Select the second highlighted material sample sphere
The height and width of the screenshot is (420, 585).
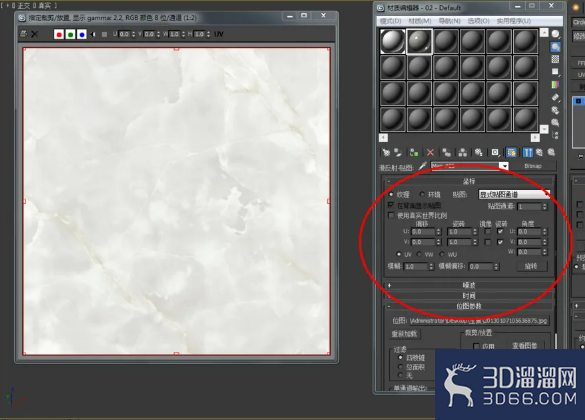point(419,41)
